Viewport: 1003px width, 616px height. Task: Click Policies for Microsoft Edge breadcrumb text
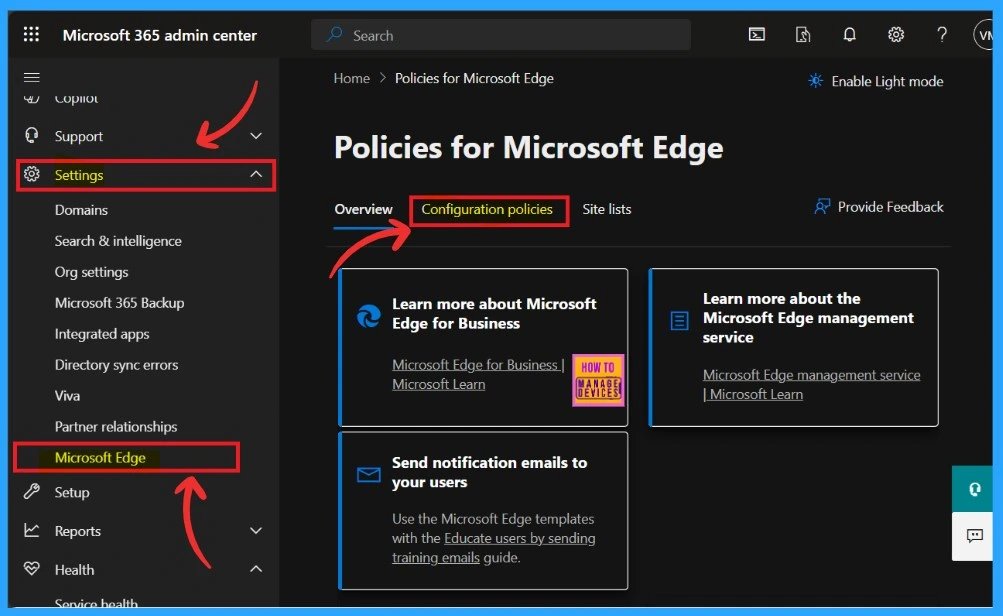(x=474, y=78)
